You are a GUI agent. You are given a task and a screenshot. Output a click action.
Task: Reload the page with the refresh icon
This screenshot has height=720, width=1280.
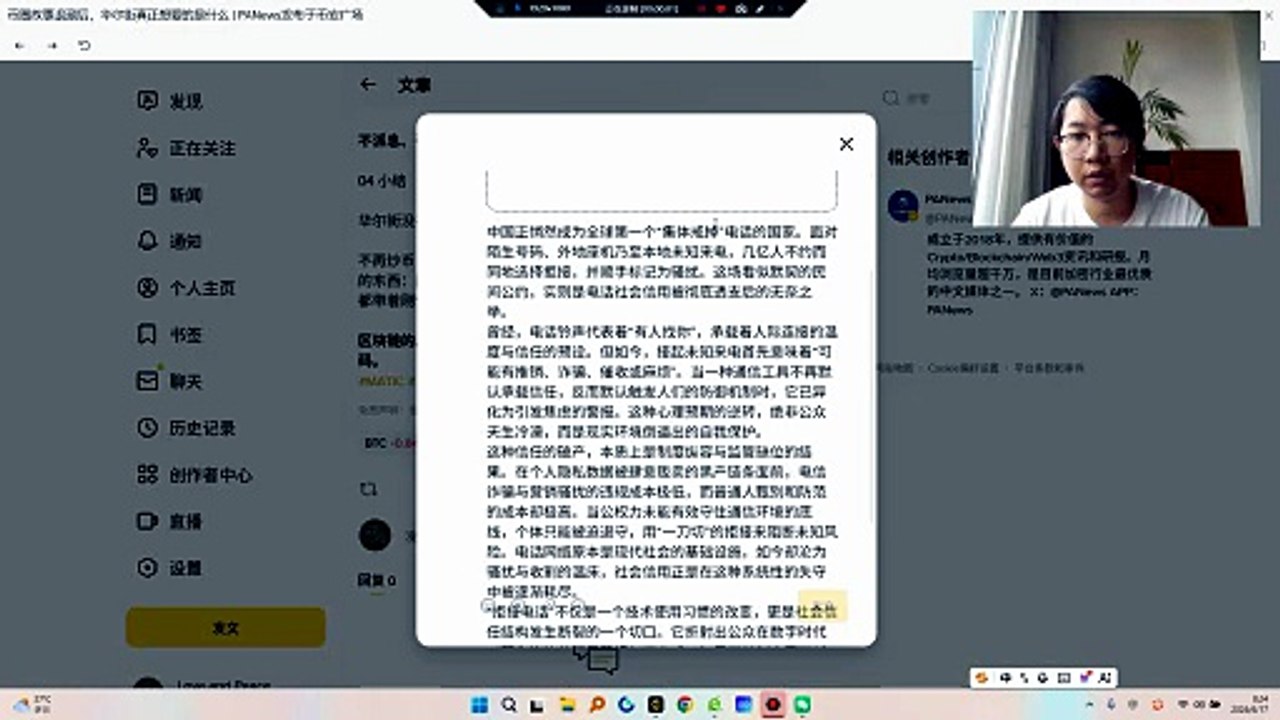(84, 45)
